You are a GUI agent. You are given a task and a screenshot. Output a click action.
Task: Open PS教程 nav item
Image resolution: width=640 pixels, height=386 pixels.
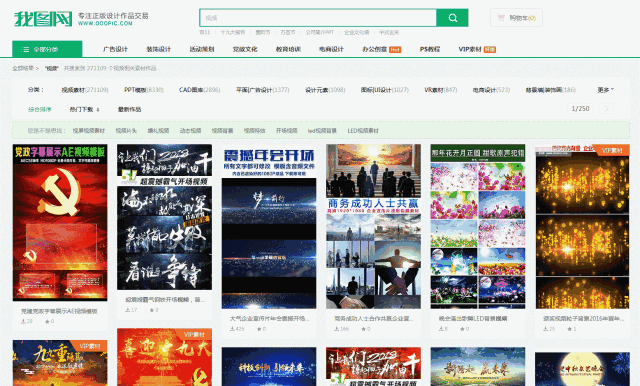[x=430, y=49]
